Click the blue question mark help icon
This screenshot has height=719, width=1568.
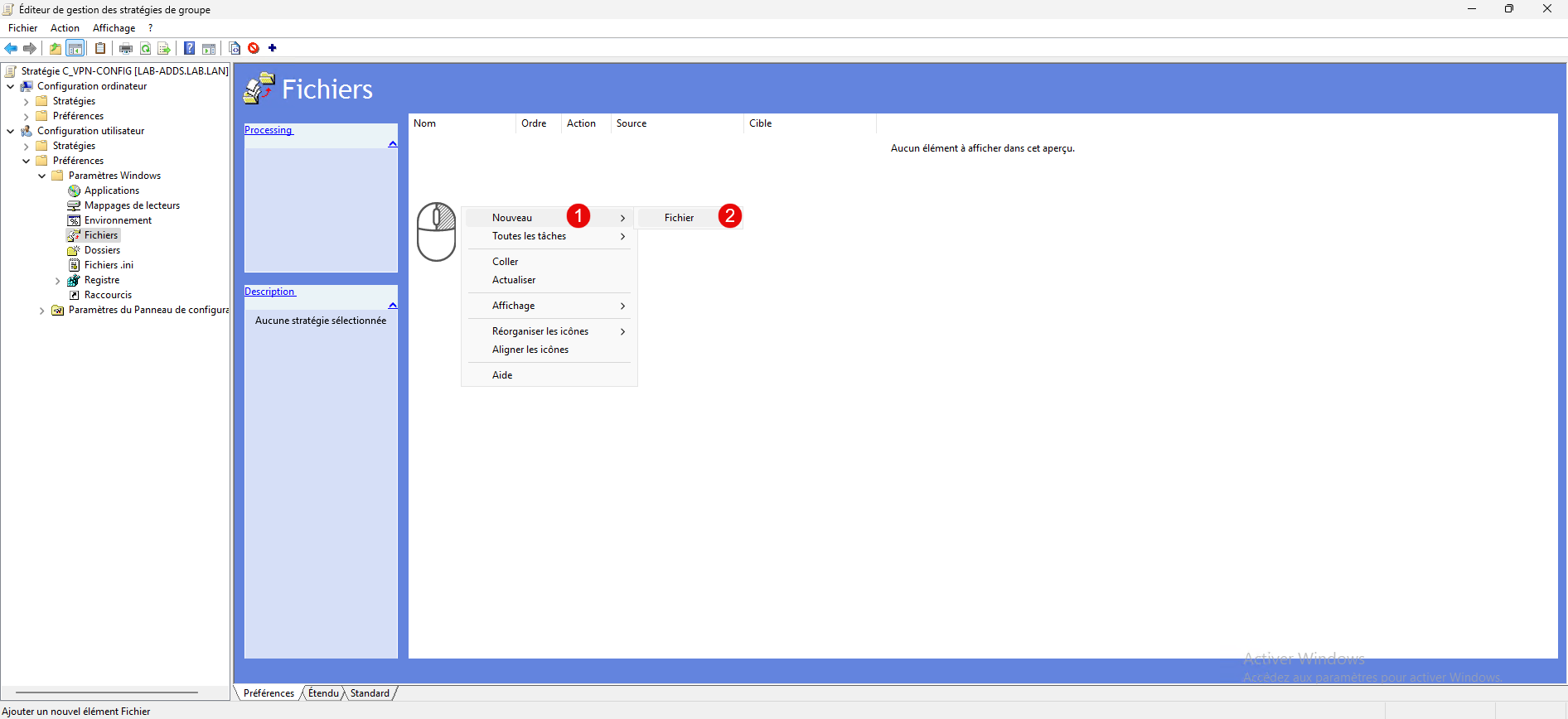coord(190,48)
